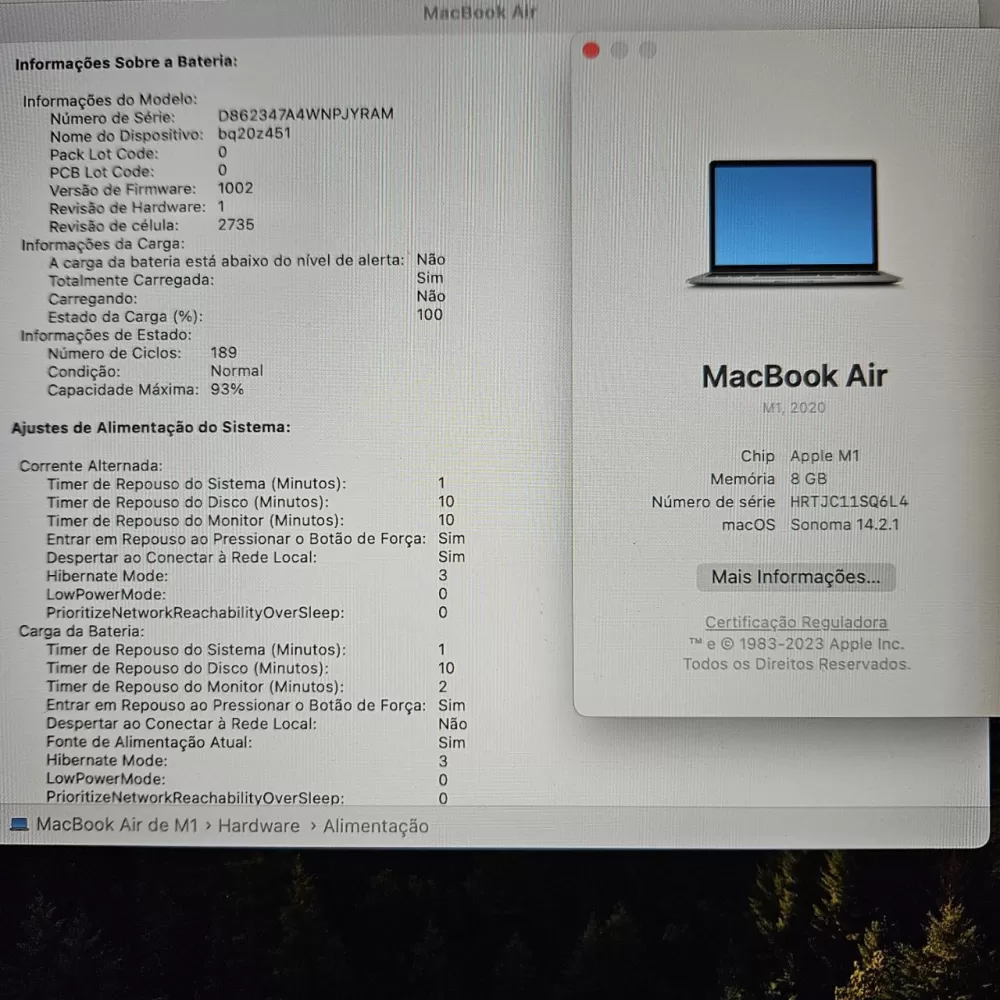The width and height of the screenshot is (1000, 1000).
Task: Click the 'MacBook Air' window title at top
Action: click(x=480, y=13)
